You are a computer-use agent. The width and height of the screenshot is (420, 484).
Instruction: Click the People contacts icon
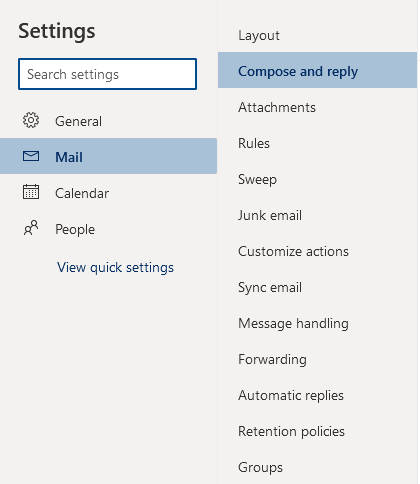click(x=31, y=228)
